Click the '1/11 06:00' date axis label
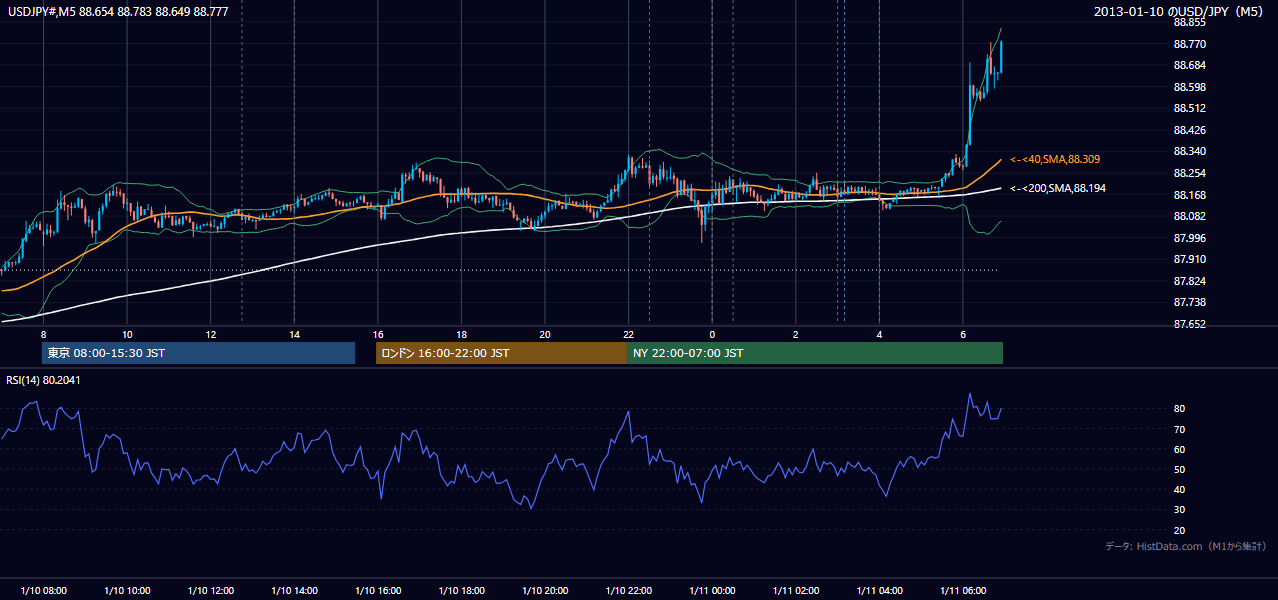The height and width of the screenshot is (600, 1278). (x=963, y=591)
